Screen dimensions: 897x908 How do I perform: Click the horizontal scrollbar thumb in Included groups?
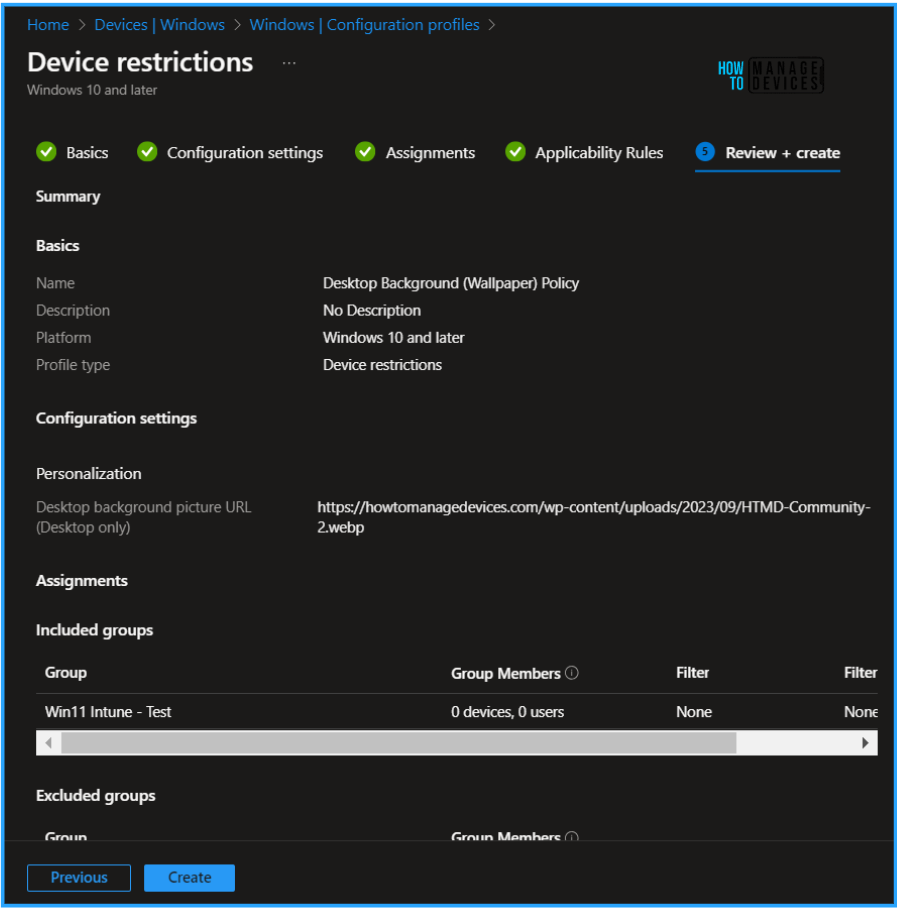(398, 742)
